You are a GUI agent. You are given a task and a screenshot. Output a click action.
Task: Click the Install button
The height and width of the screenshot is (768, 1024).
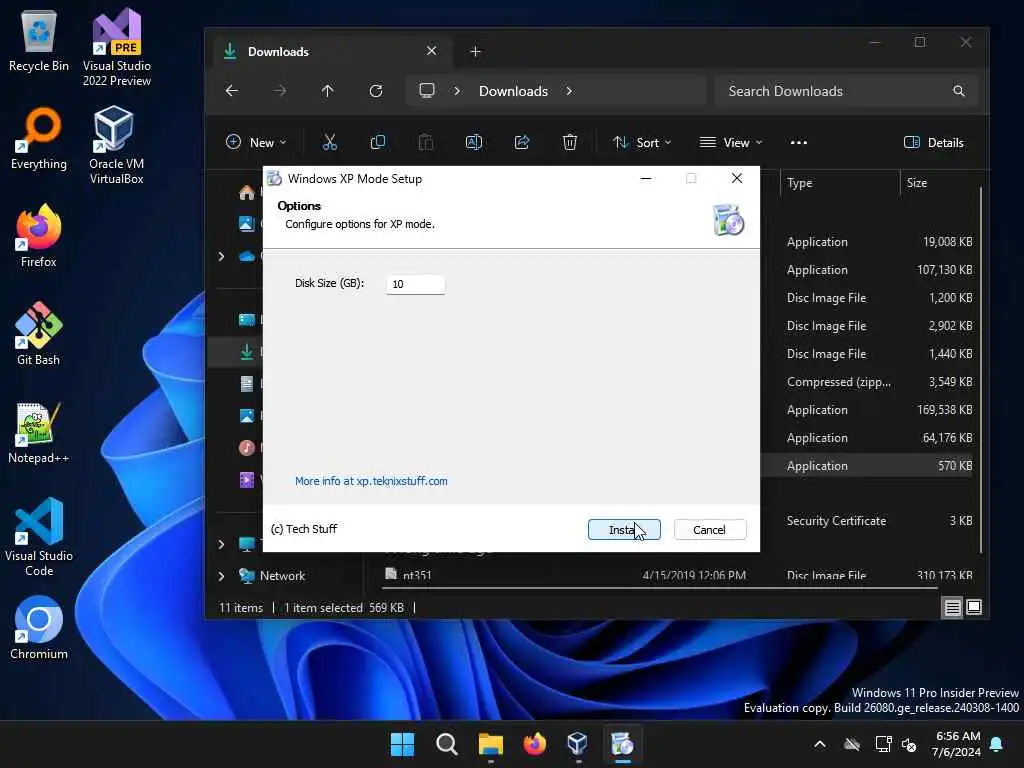click(624, 530)
